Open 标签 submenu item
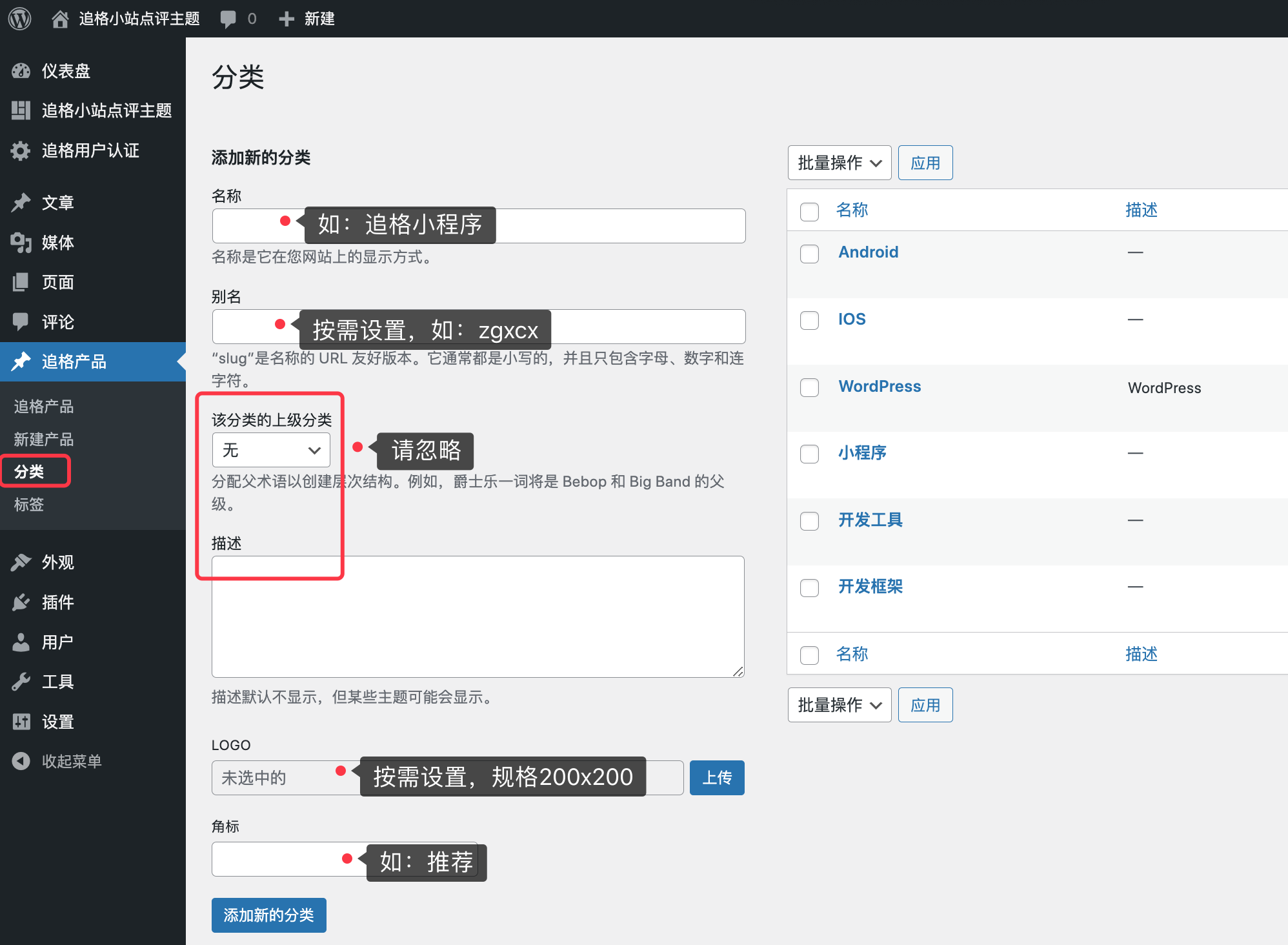Viewport: 1288px width, 945px height. point(29,504)
